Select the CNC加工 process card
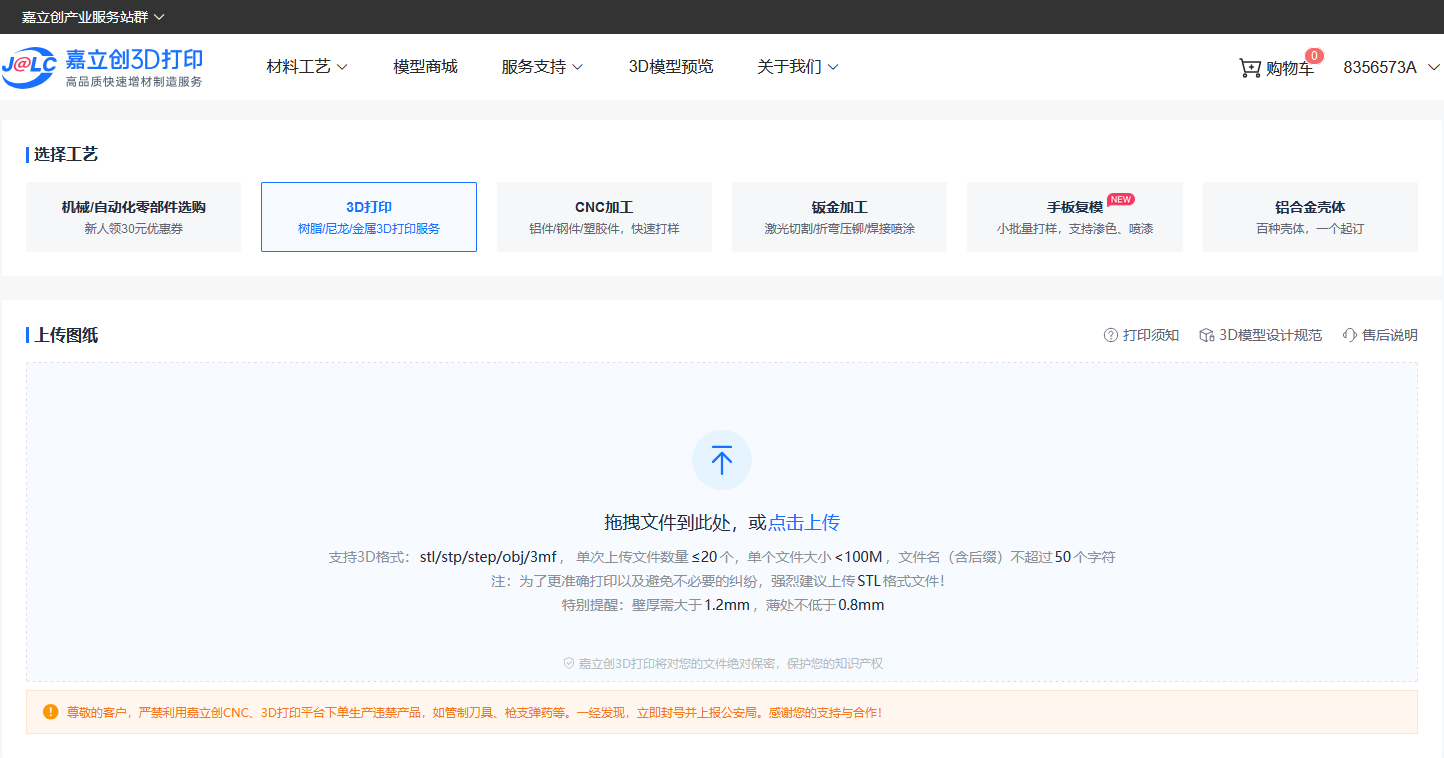Screen dimensions: 1444x758 point(604,217)
